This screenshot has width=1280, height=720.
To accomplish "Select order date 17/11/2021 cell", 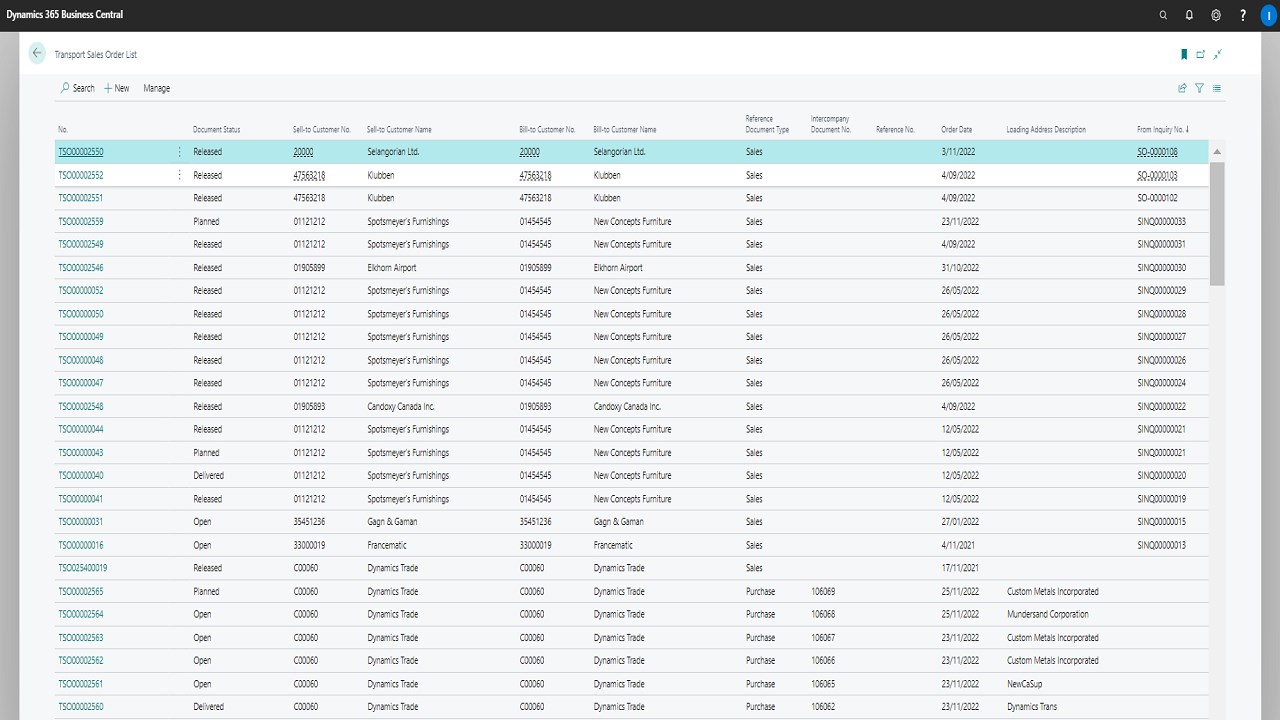I will coord(959,568).
